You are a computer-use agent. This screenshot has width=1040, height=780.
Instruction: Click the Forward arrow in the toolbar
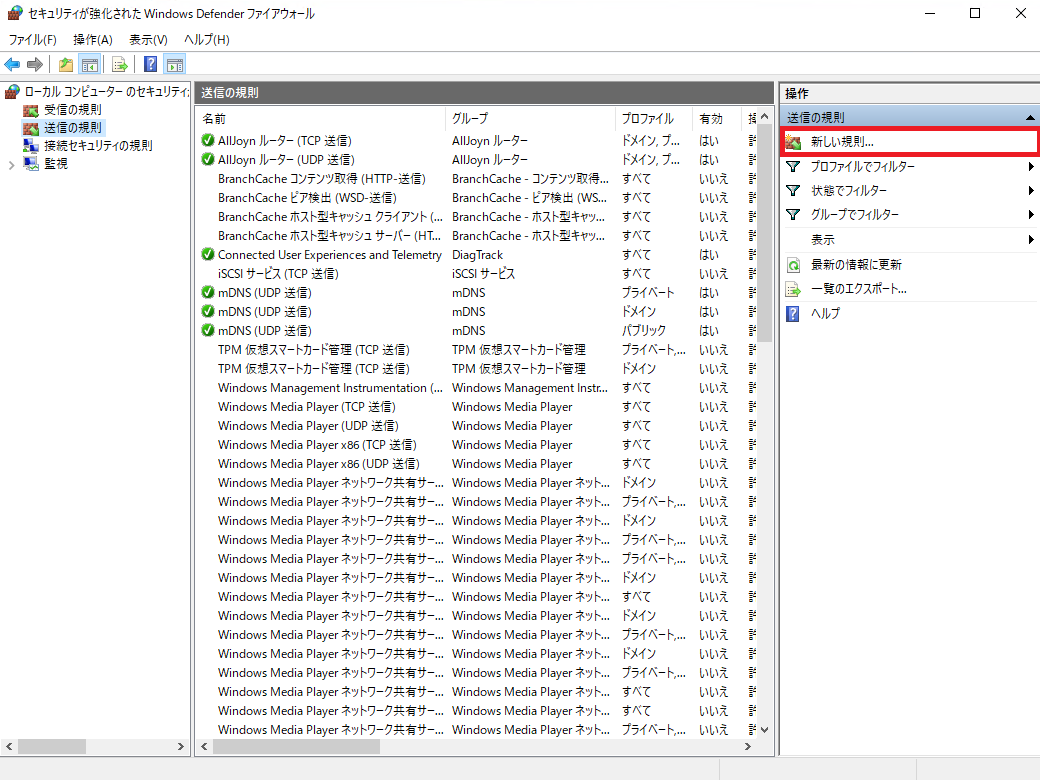[x=35, y=64]
